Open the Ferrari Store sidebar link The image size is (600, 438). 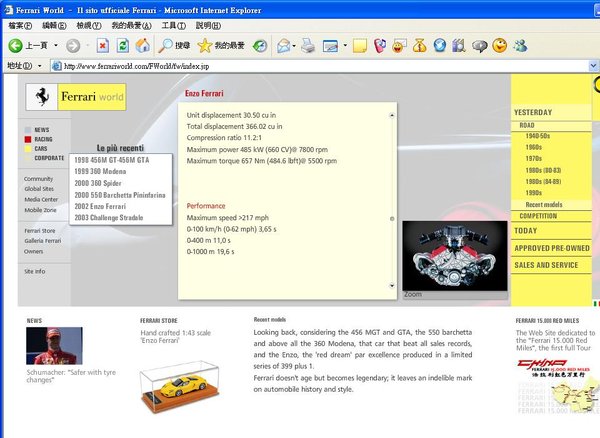pos(40,231)
